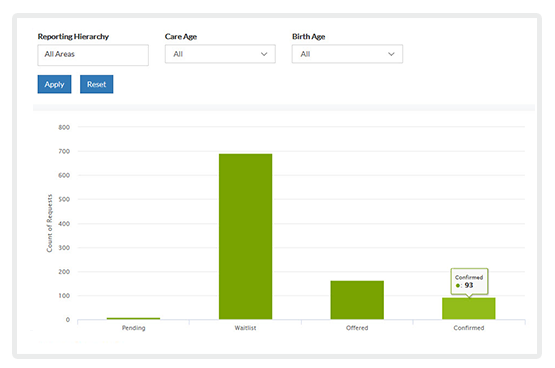Click the Care Age label
The height and width of the screenshot is (368, 555).
pos(181,37)
